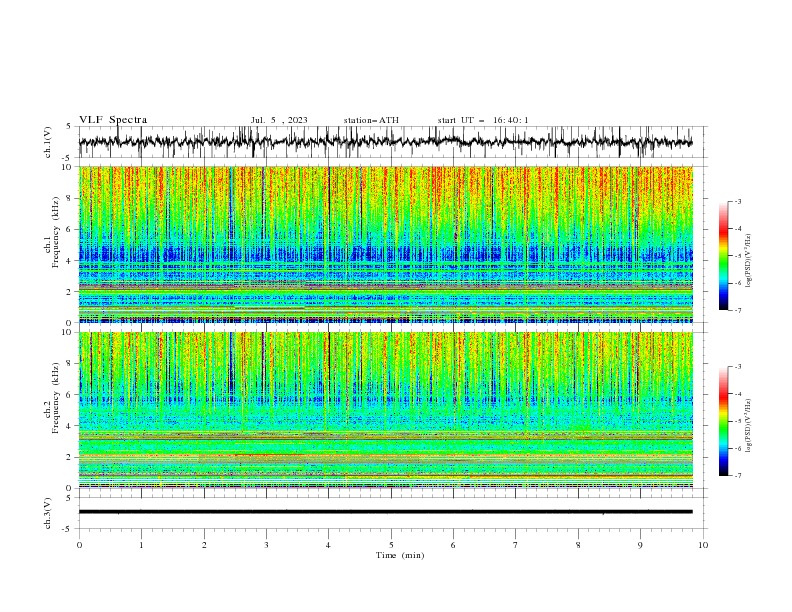Click time axis tick label "3"
This screenshot has width=792, height=612.
[266, 545]
